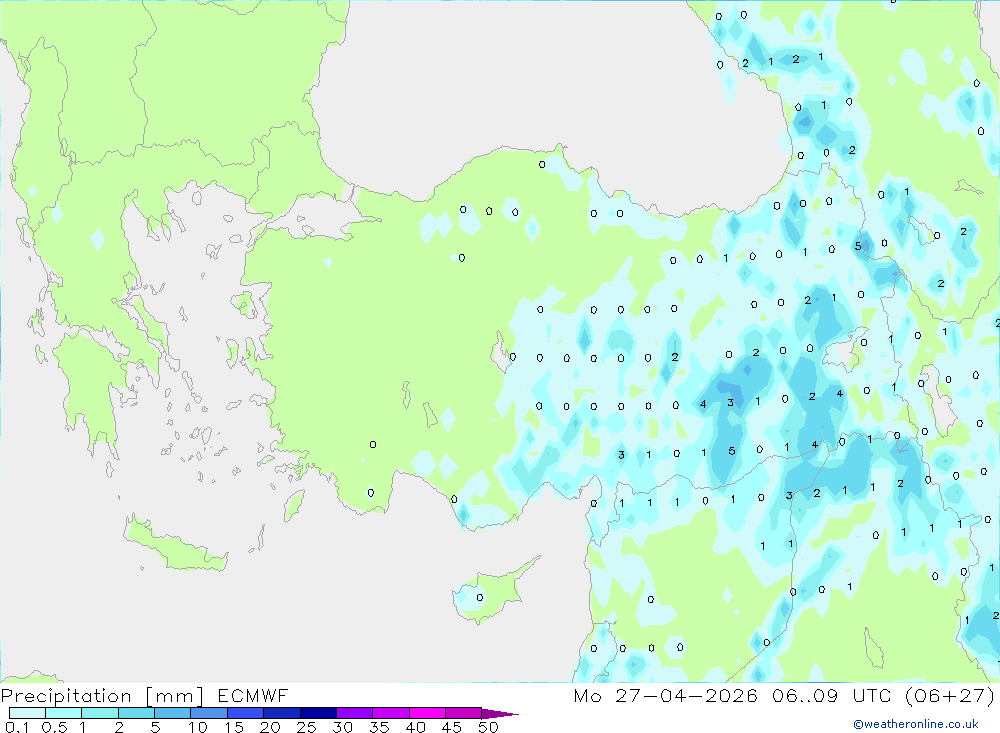This screenshot has width=1000, height=733.
Task: Choose the 1–2 mm legend color swatch
Action: 100,713
